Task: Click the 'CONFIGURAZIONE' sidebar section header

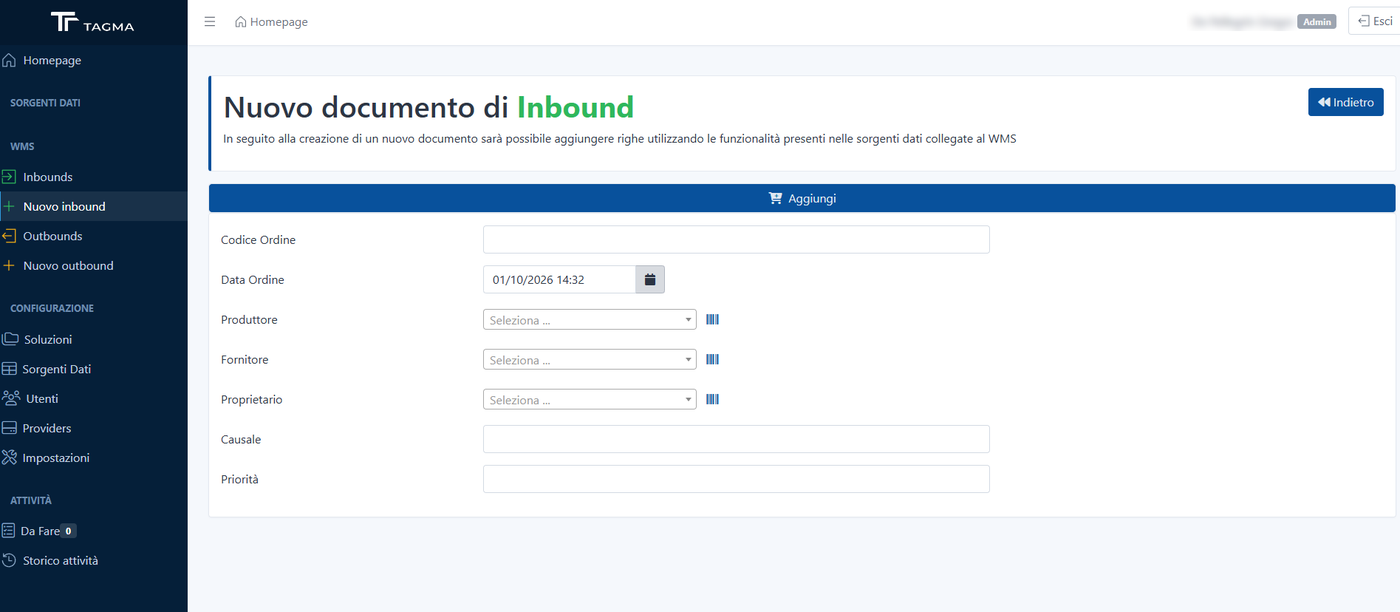Action: [52, 308]
